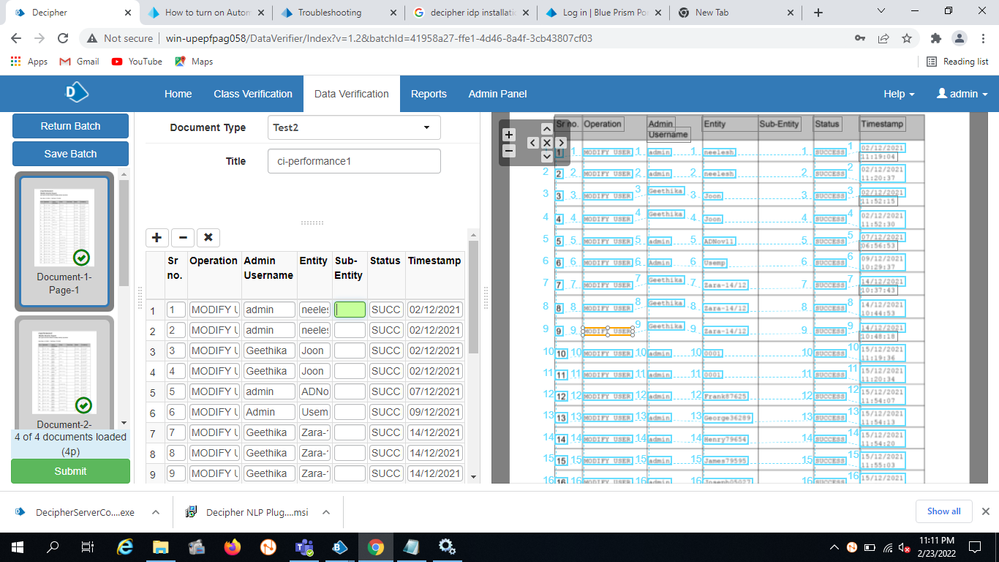Open the notification center on the taskbar
This screenshot has width=999, height=562.
pyautogui.click(x=974, y=547)
